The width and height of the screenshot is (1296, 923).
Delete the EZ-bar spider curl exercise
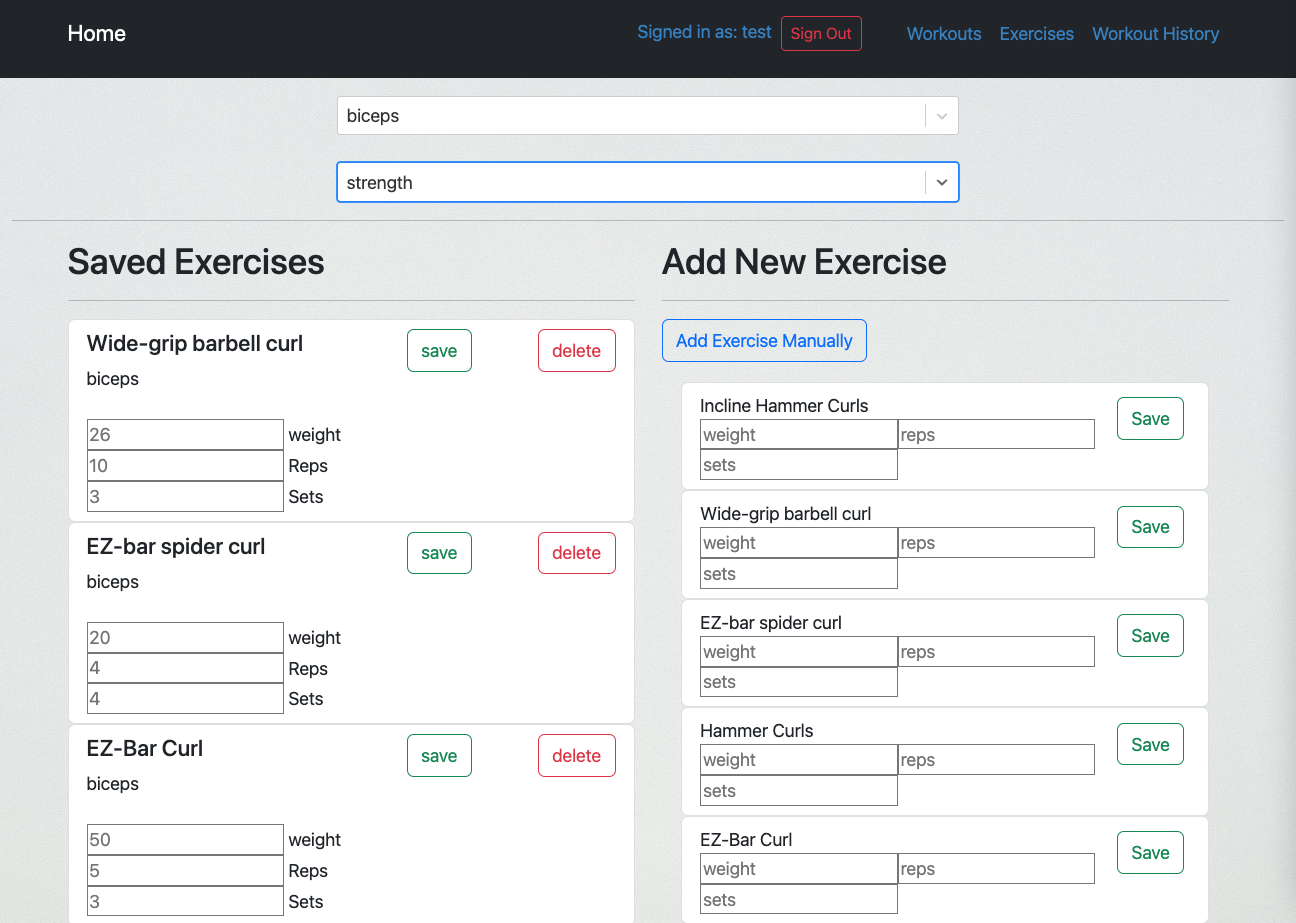[576, 552]
